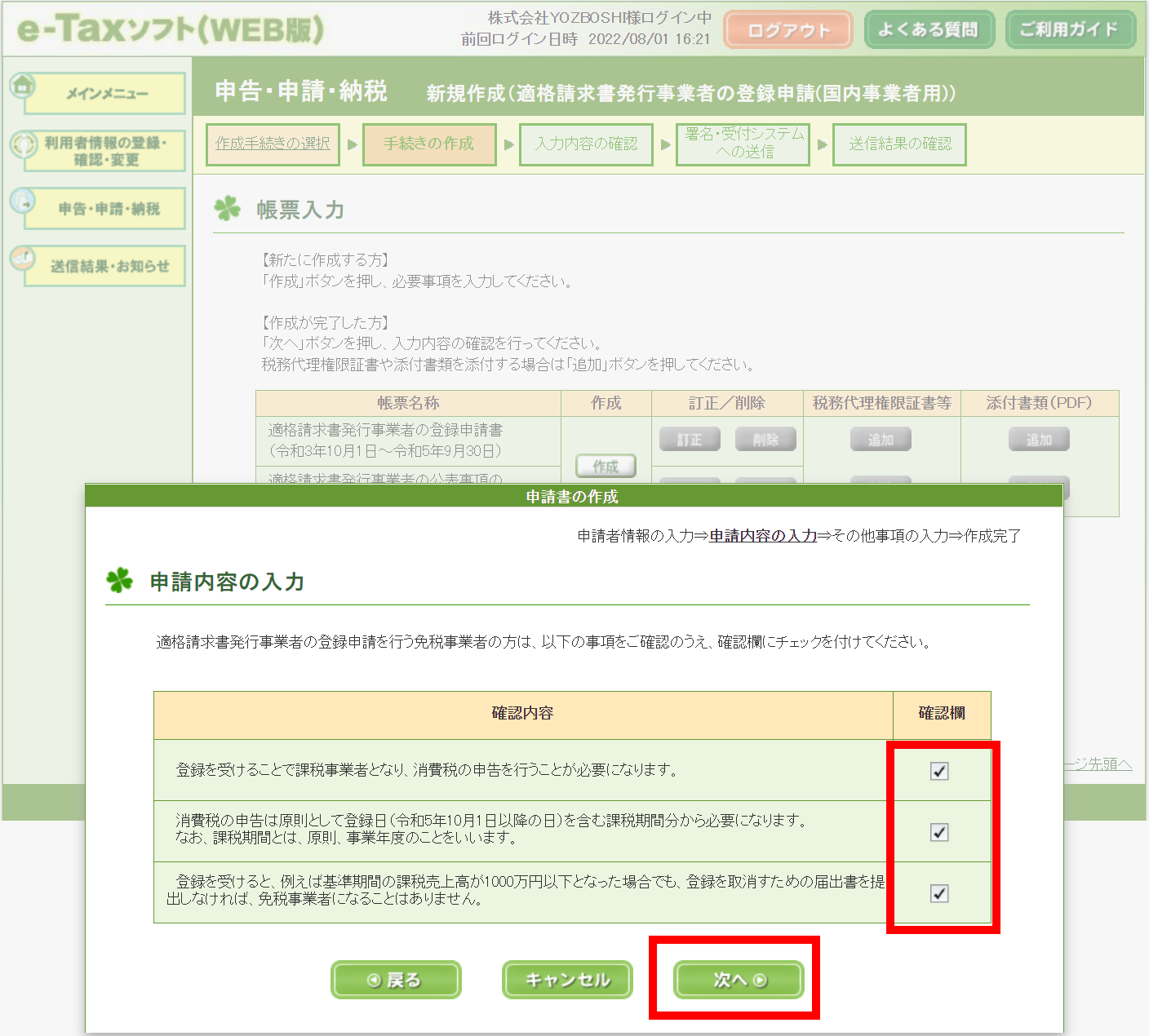
Task: Select the 手続きの作成 step
Action: (x=429, y=144)
